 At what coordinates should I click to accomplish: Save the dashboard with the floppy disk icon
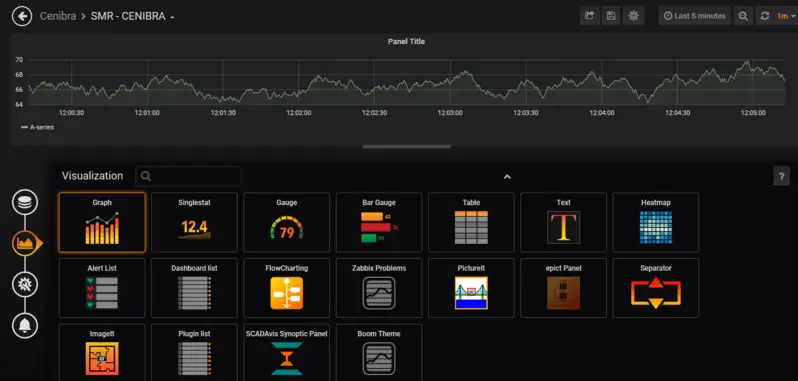point(611,16)
